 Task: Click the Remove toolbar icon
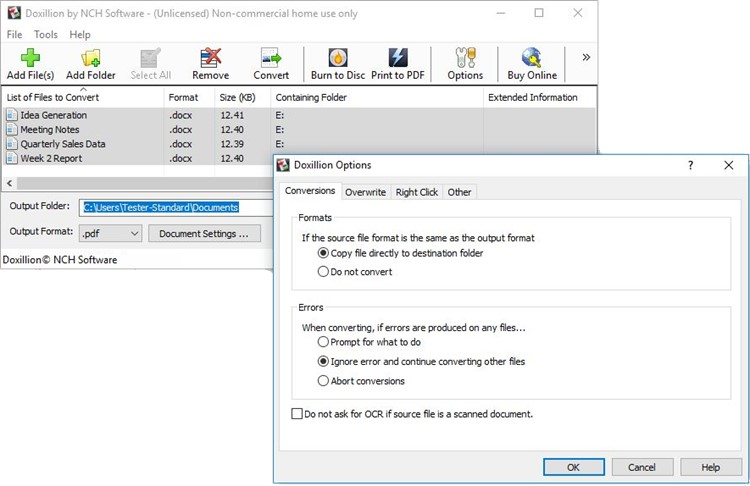(210, 58)
